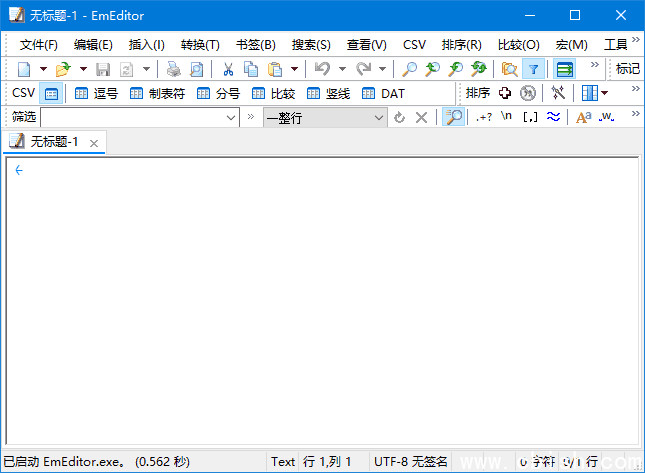Select the DAT separated mode
This screenshot has width=645, height=473.
point(383,94)
